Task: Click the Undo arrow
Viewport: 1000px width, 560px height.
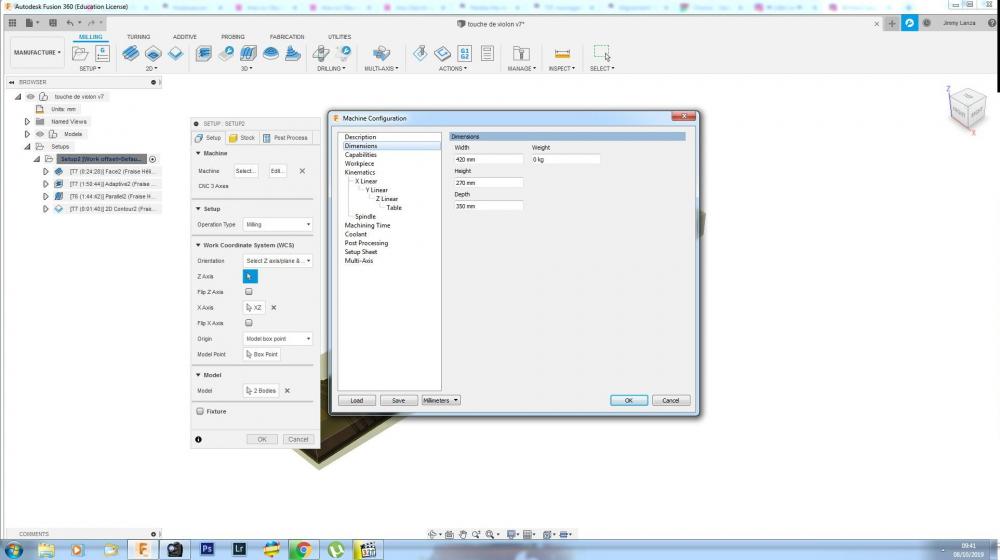Action: 71,23
